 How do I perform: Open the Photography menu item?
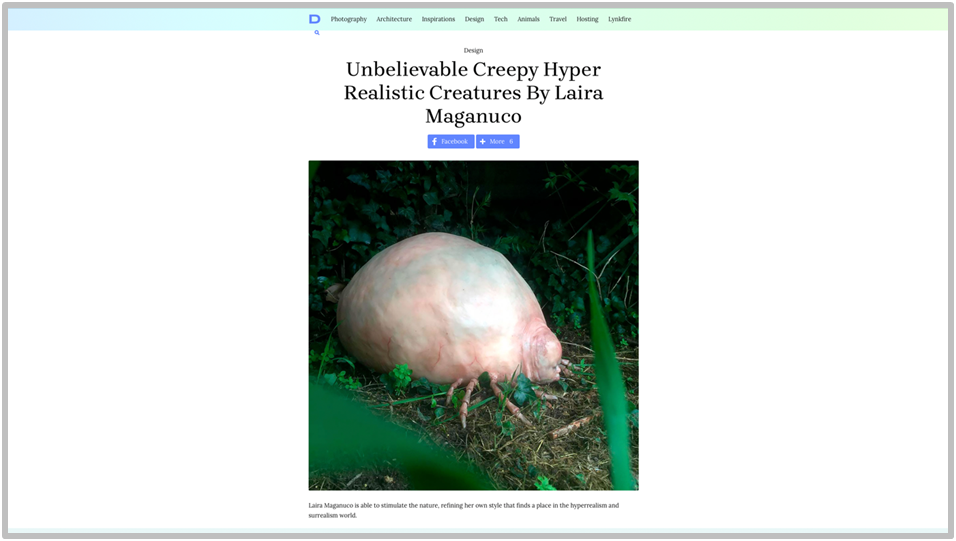(349, 19)
